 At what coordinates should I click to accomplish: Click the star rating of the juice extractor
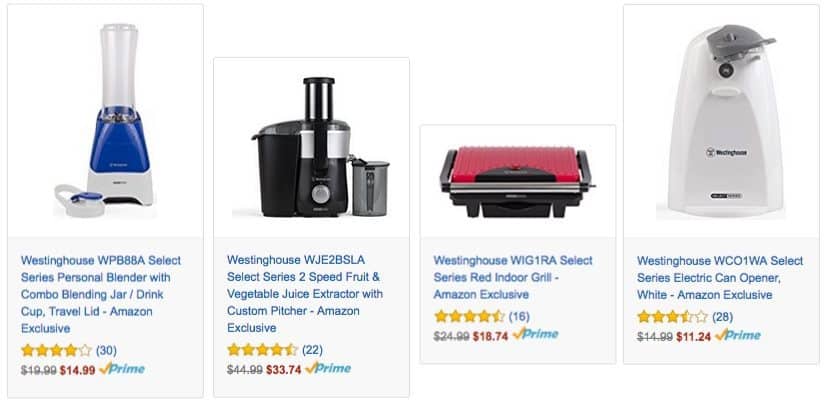click(262, 350)
